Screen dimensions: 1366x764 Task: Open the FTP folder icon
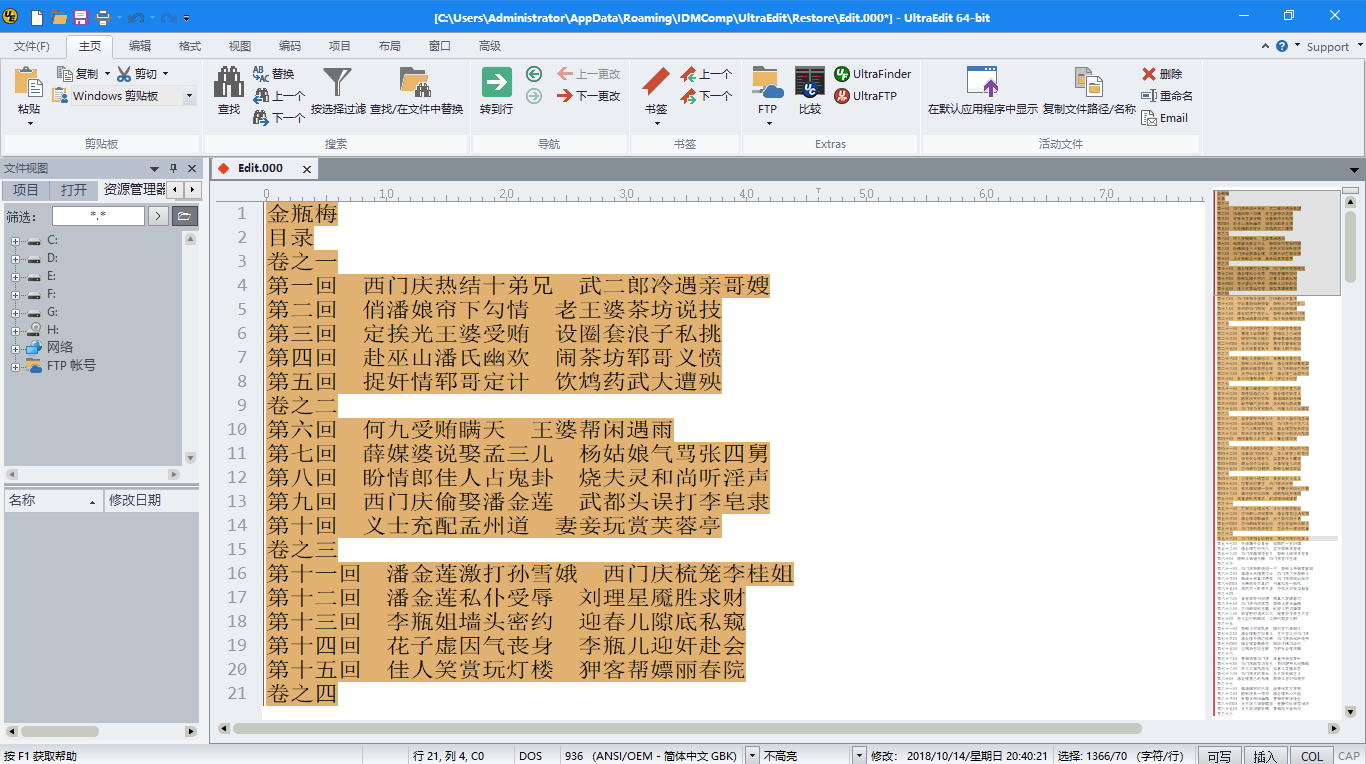767,84
